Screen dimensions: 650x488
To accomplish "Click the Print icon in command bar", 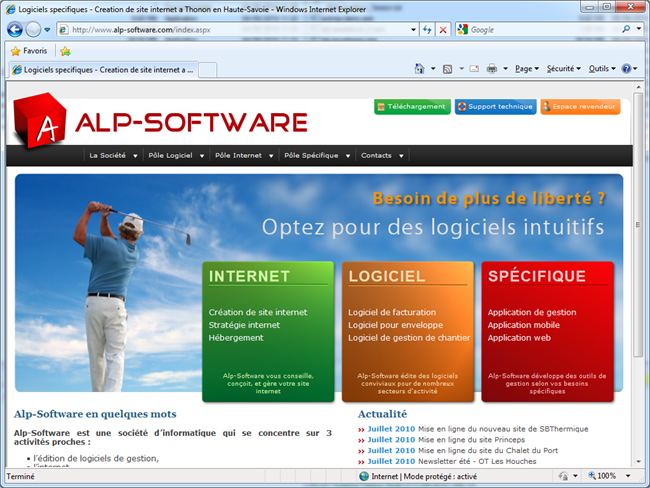I will tap(492, 69).
